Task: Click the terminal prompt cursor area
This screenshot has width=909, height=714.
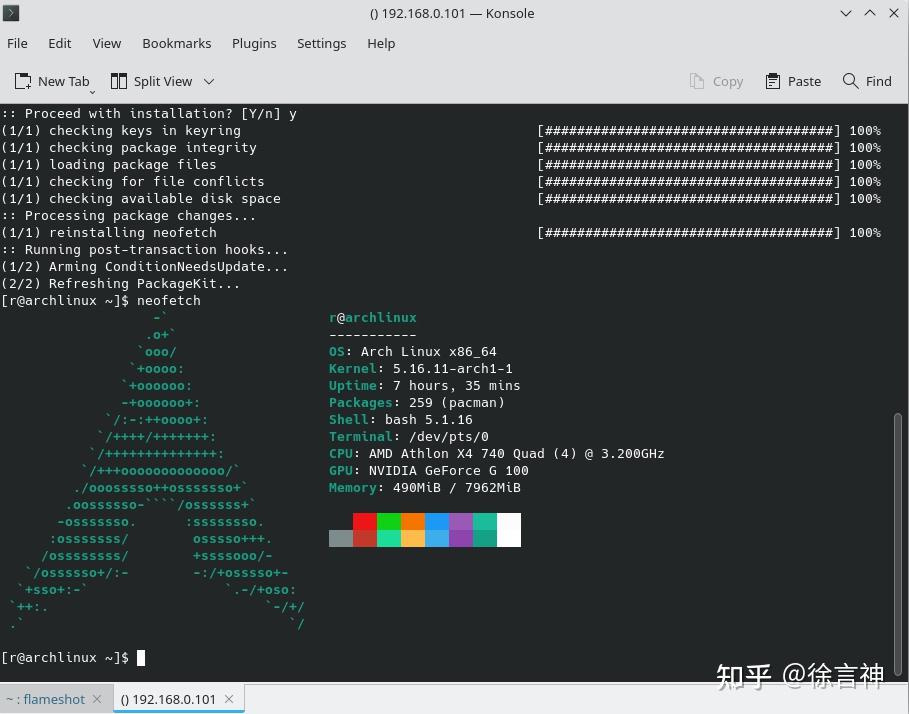Action: pyautogui.click(x=139, y=657)
